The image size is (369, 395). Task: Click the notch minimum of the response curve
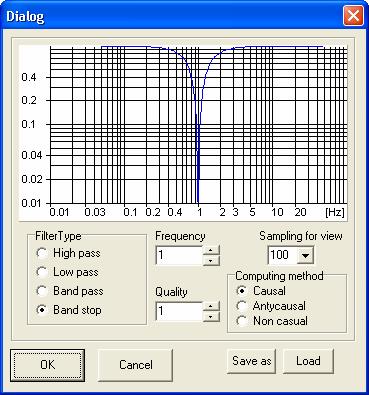coord(198,202)
